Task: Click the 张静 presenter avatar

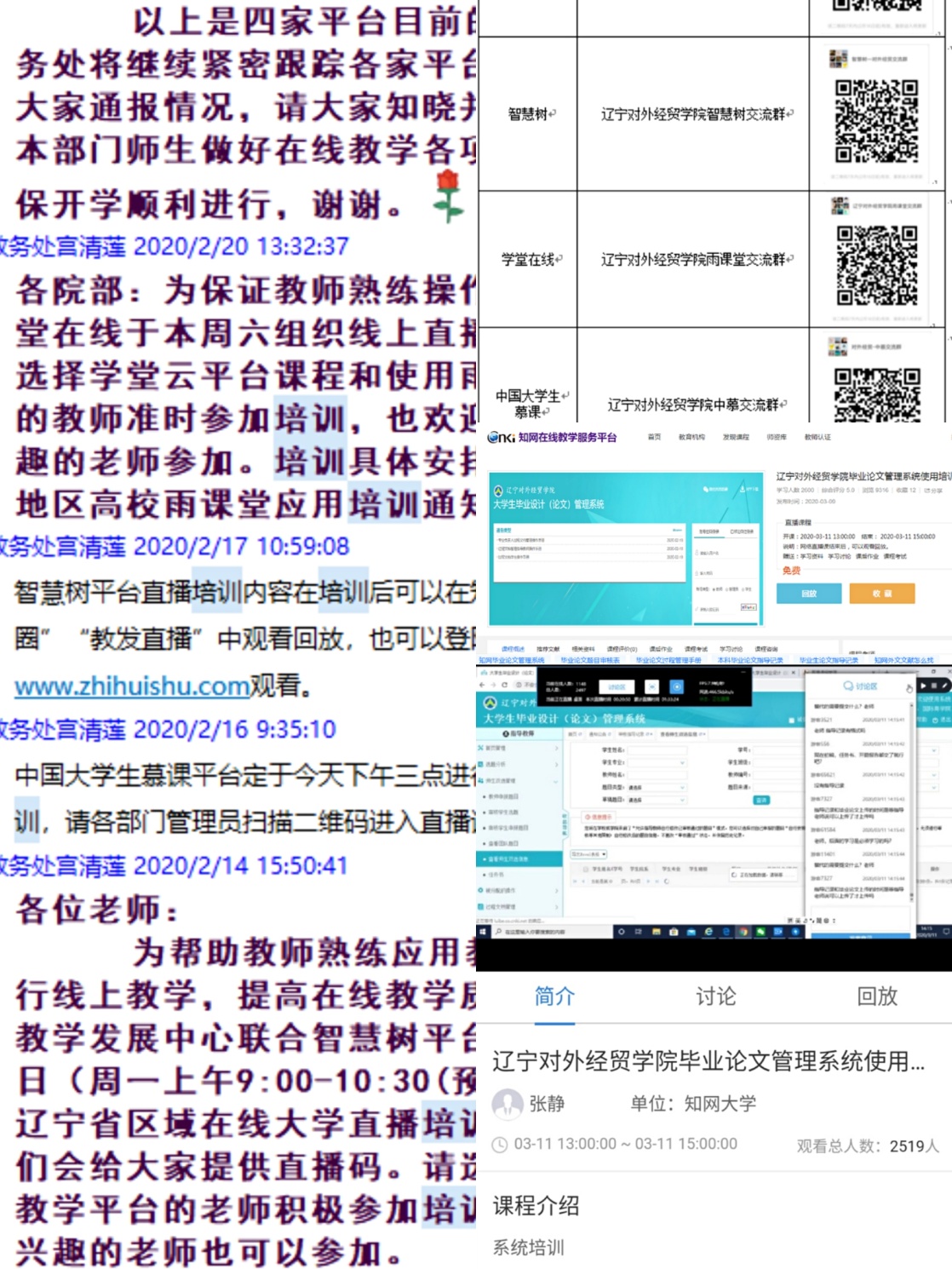Action: [x=508, y=1104]
